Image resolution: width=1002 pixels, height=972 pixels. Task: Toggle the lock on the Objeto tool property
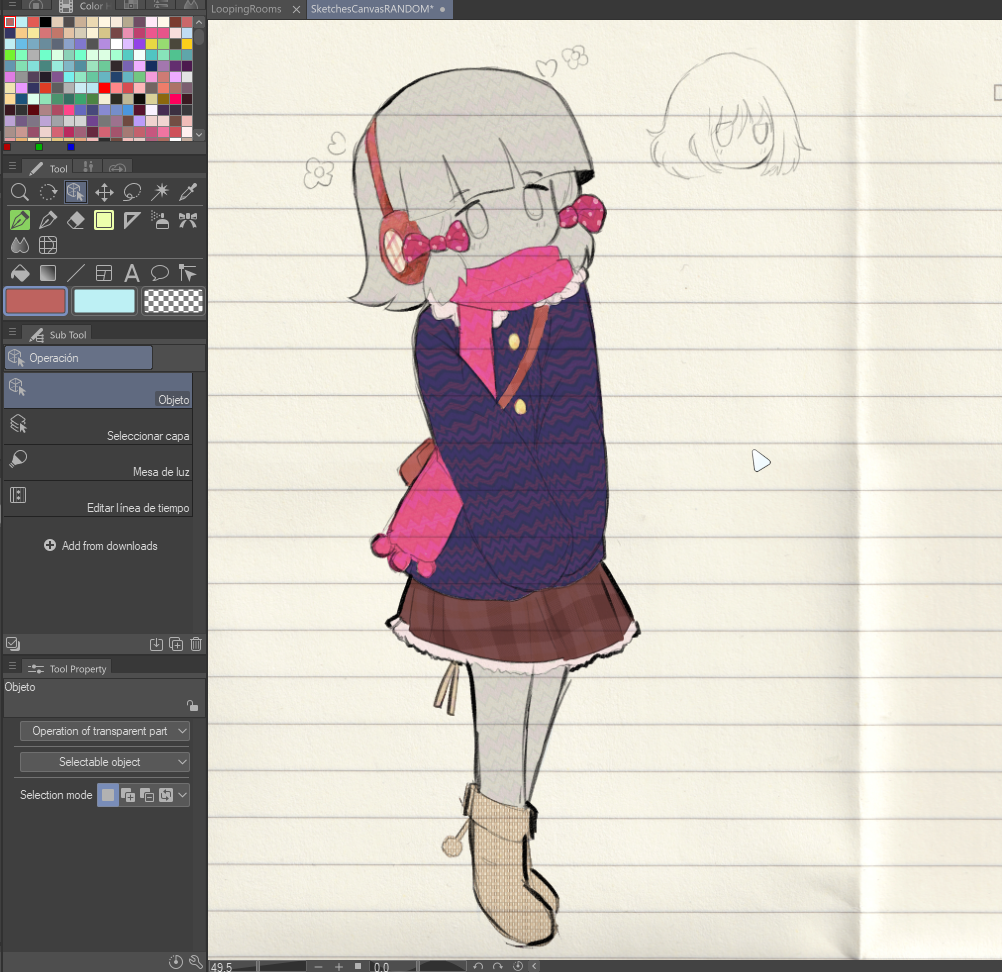[192, 705]
